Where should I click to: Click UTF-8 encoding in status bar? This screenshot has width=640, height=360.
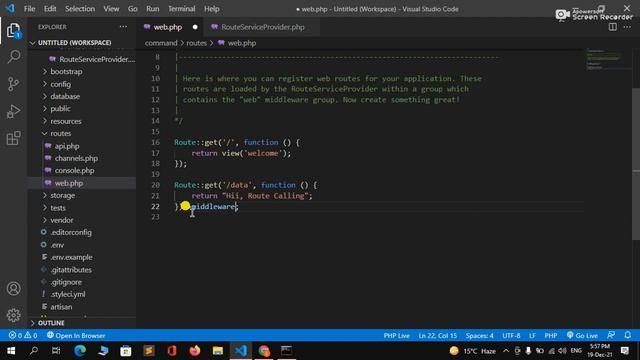pyautogui.click(x=511, y=336)
